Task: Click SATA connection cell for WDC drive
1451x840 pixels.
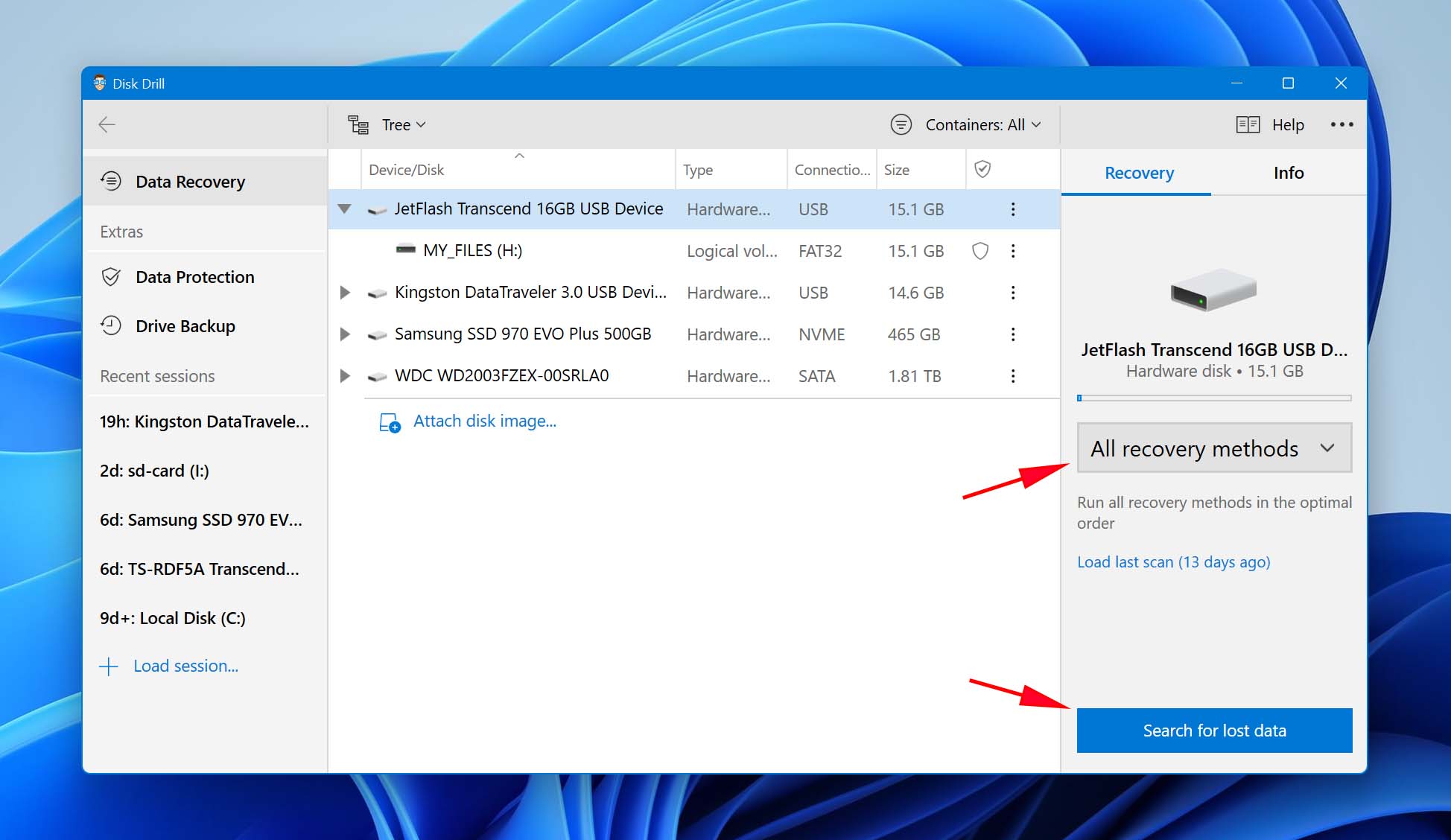Action: coord(816,376)
